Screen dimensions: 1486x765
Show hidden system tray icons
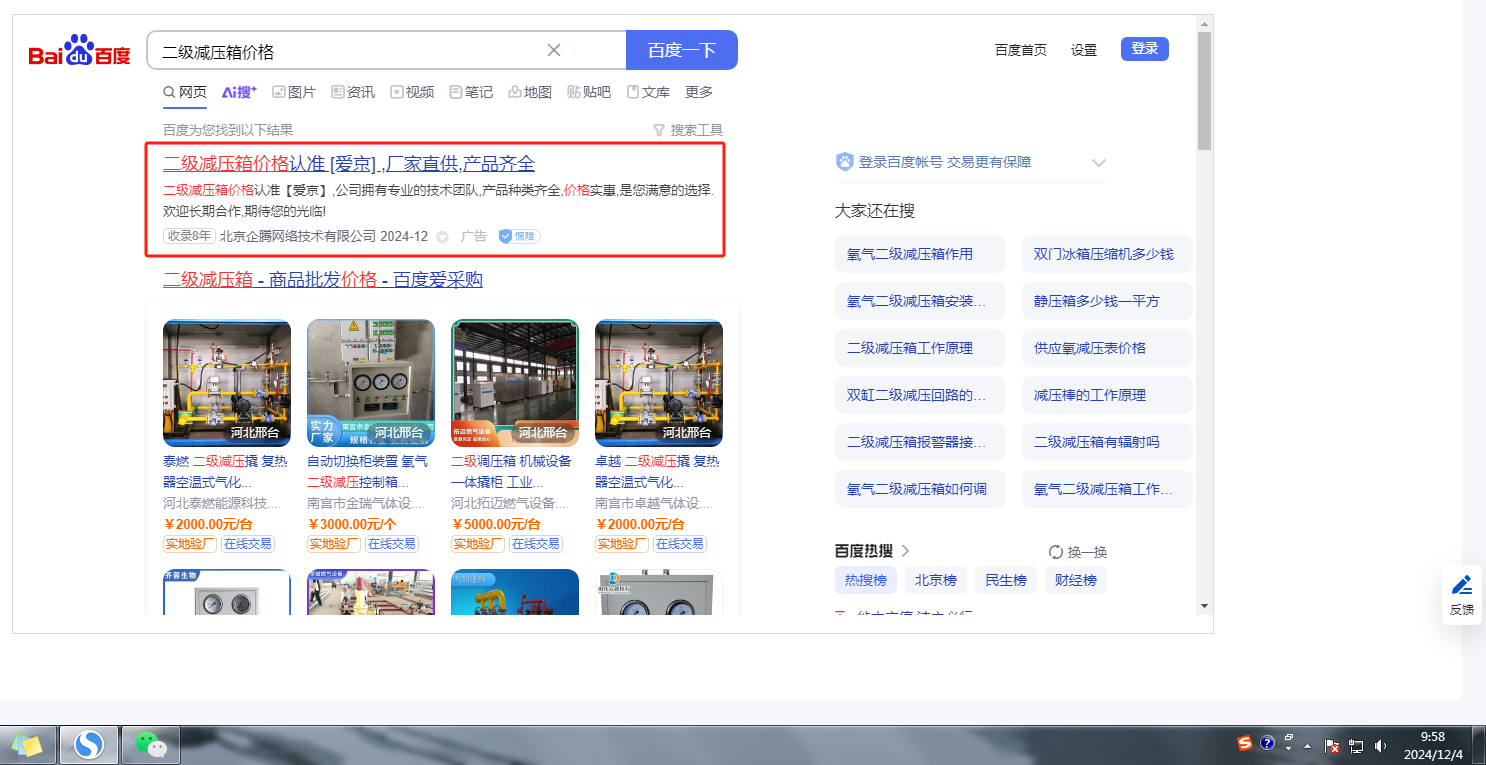pyautogui.click(x=1307, y=745)
